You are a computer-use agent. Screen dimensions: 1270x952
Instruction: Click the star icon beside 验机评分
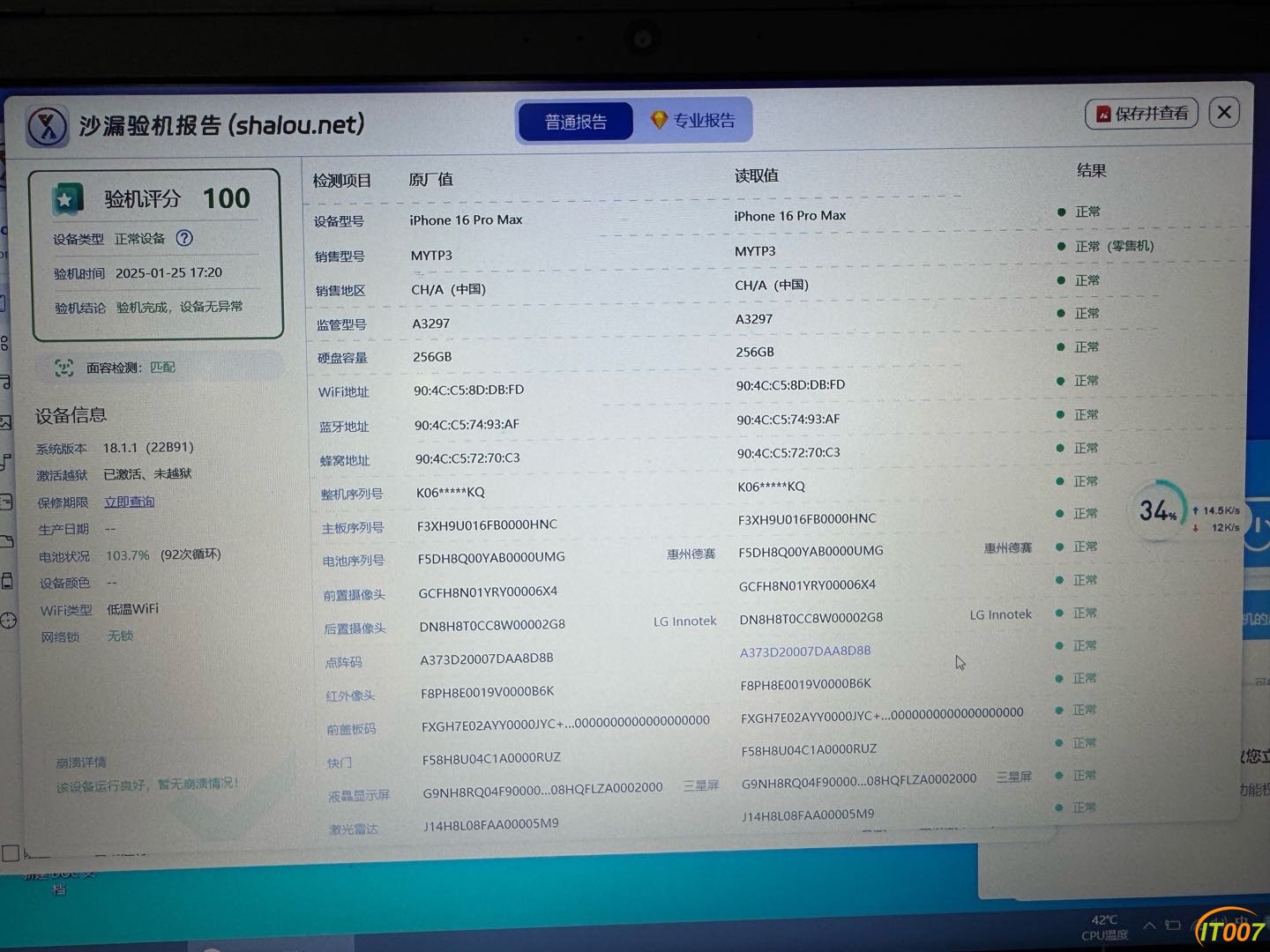65,200
